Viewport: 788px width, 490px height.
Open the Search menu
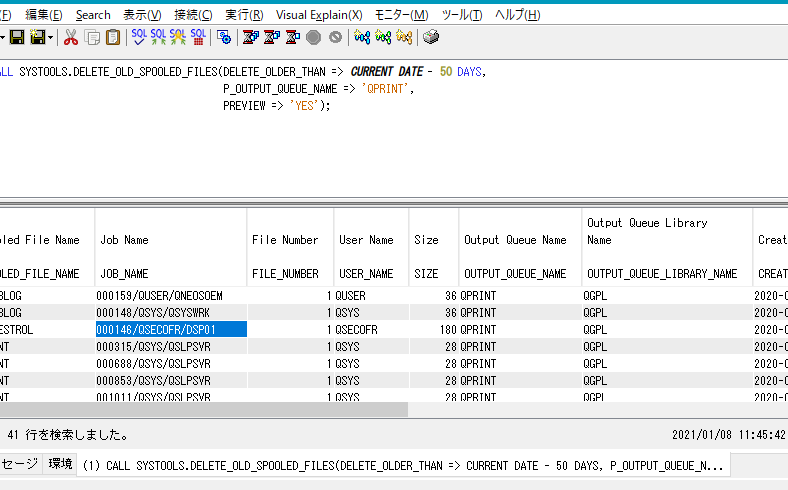(93, 15)
